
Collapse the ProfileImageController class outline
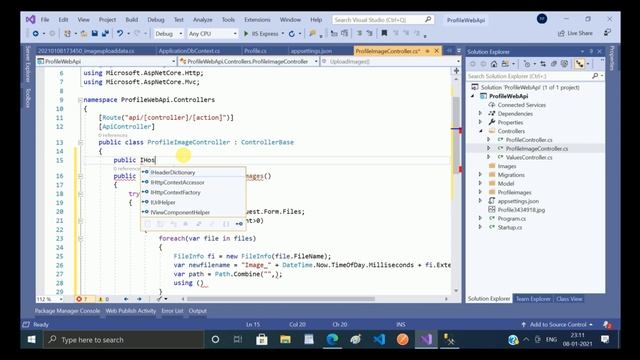click(80, 142)
